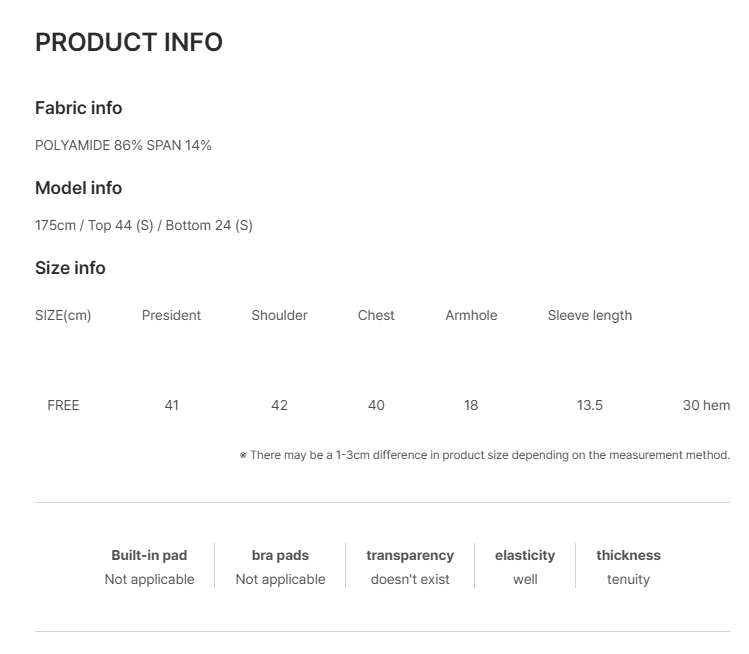Click POLYAMIDE 86% SPAN 14% text
Viewport: 749px width, 654px height.
coord(123,145)
